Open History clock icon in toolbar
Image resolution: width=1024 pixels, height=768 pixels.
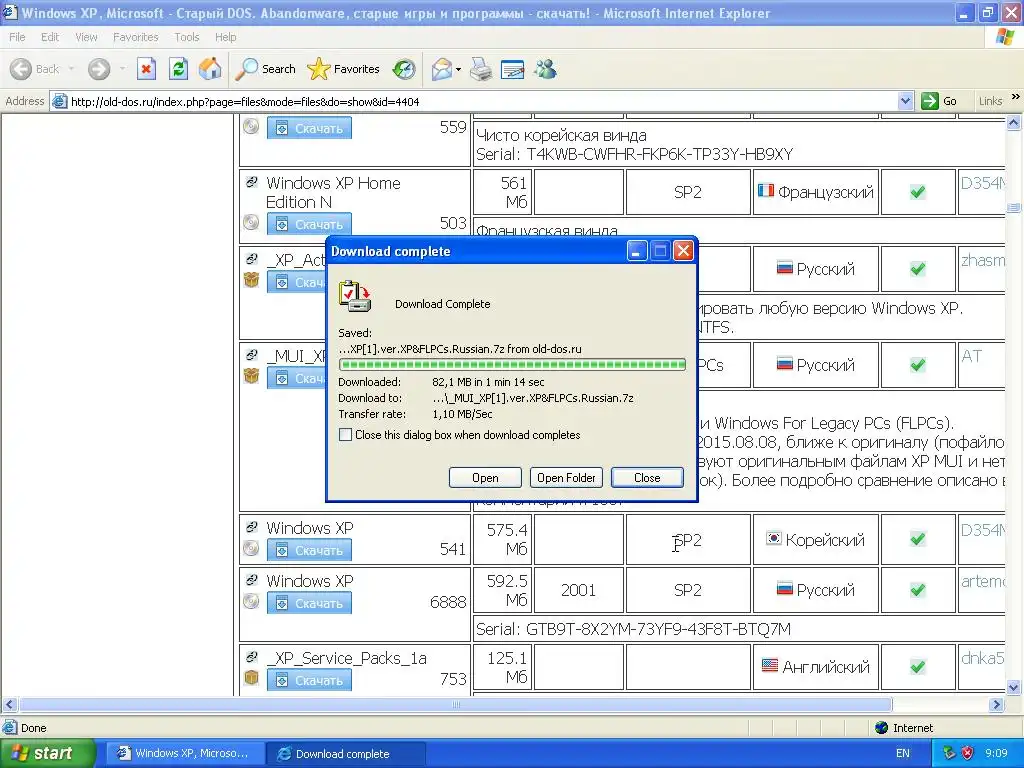tap(404, 69)
